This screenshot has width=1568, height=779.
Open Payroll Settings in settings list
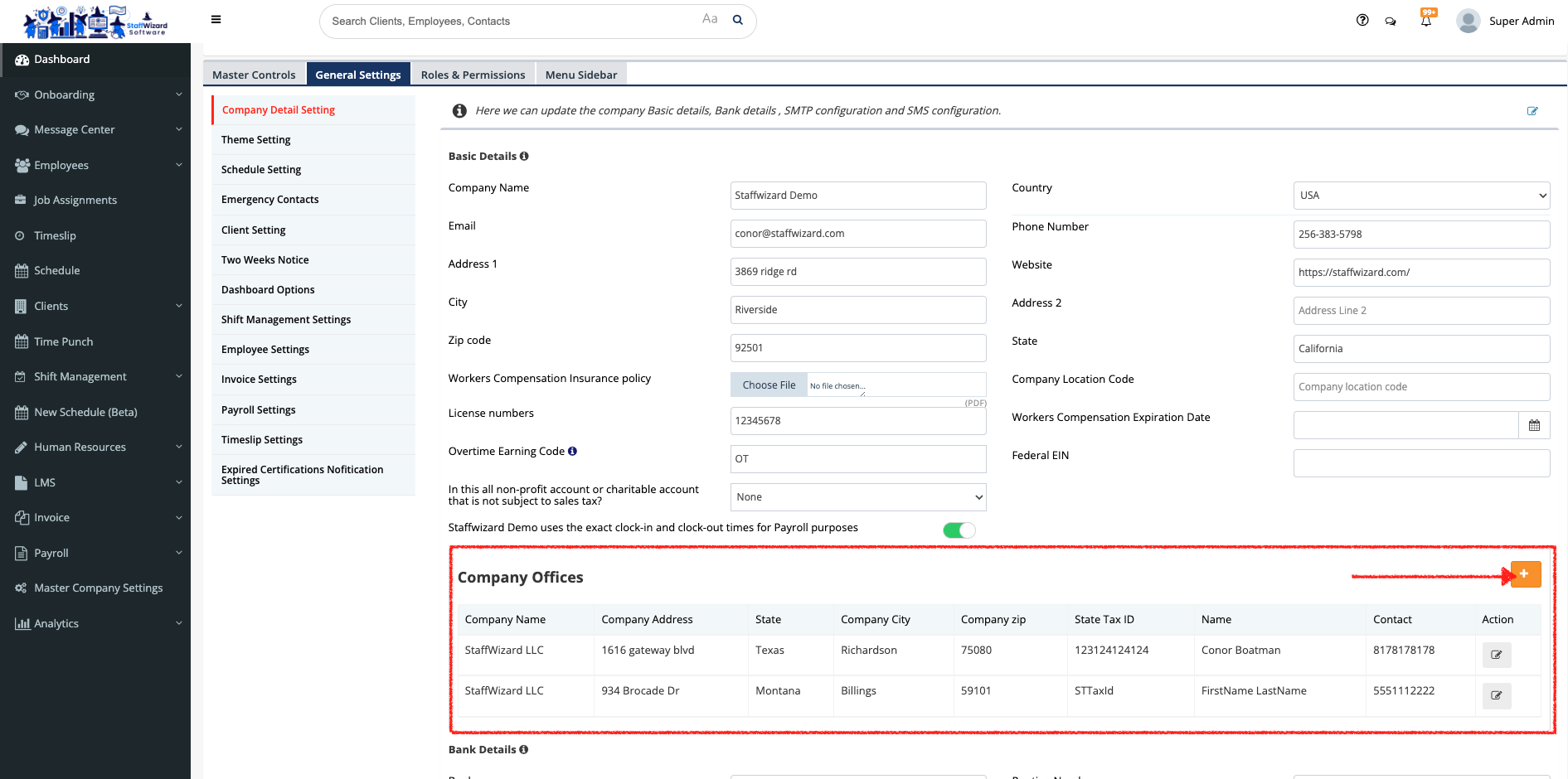259,410
